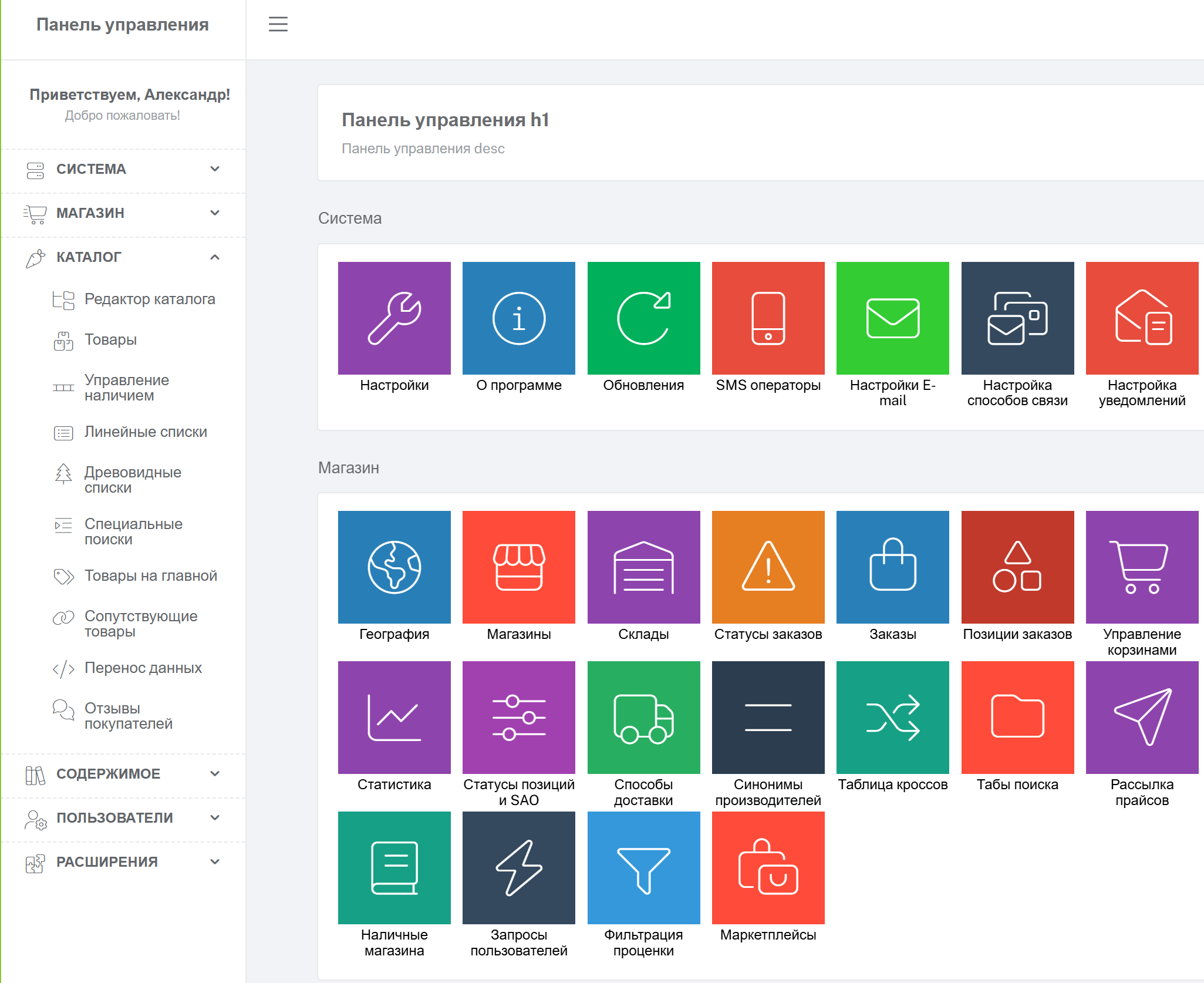Click the Панель управления header link
Screen dimensions: 1204x983
click(123, 25)
